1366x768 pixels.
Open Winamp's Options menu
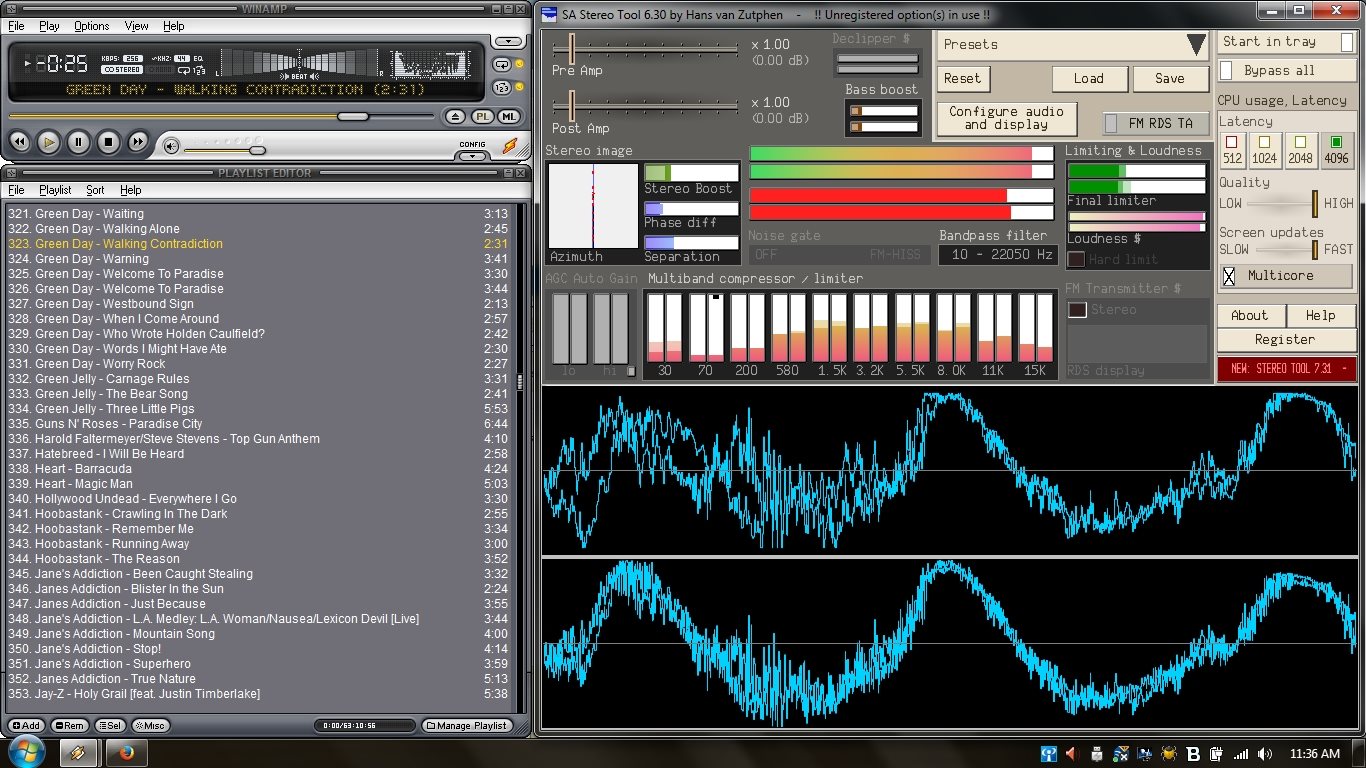92,26
